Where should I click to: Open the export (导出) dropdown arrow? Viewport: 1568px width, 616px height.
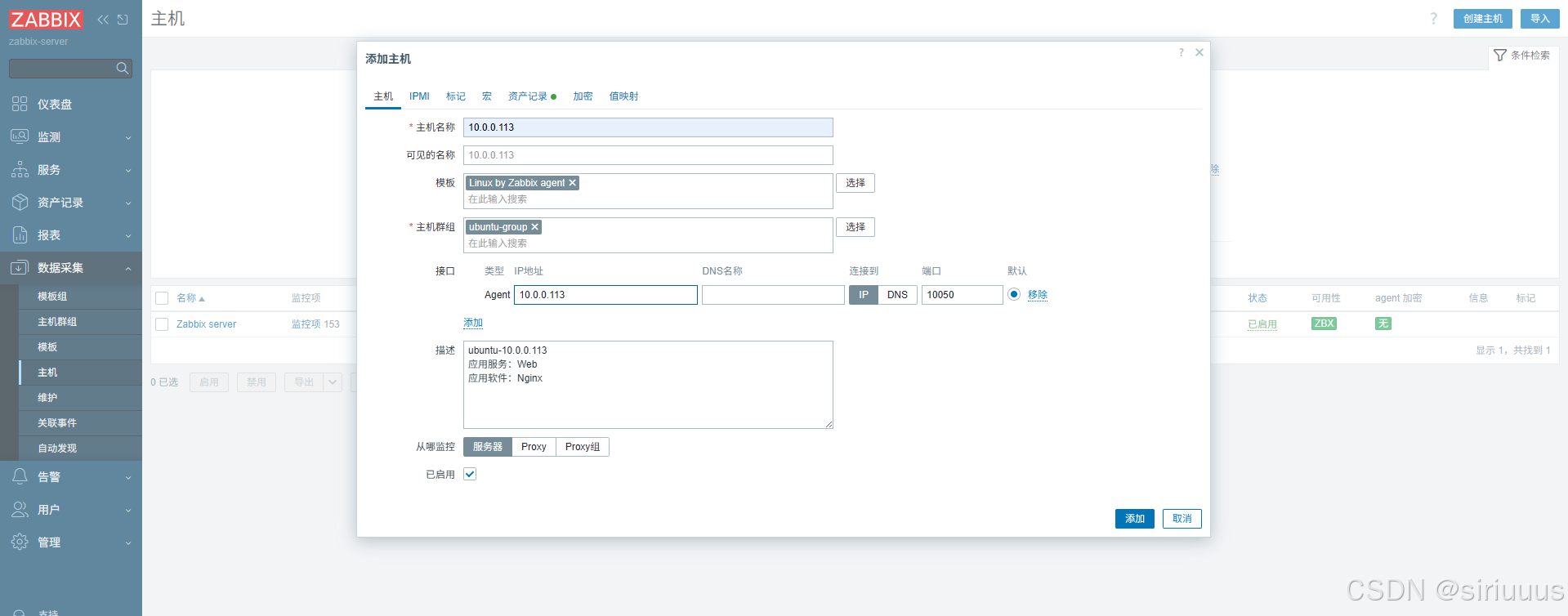click(333, 382)
